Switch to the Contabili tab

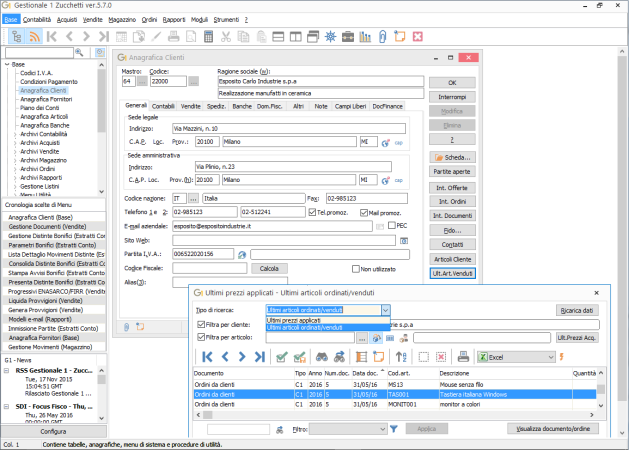pyautogui.click(x=163, y=106)
